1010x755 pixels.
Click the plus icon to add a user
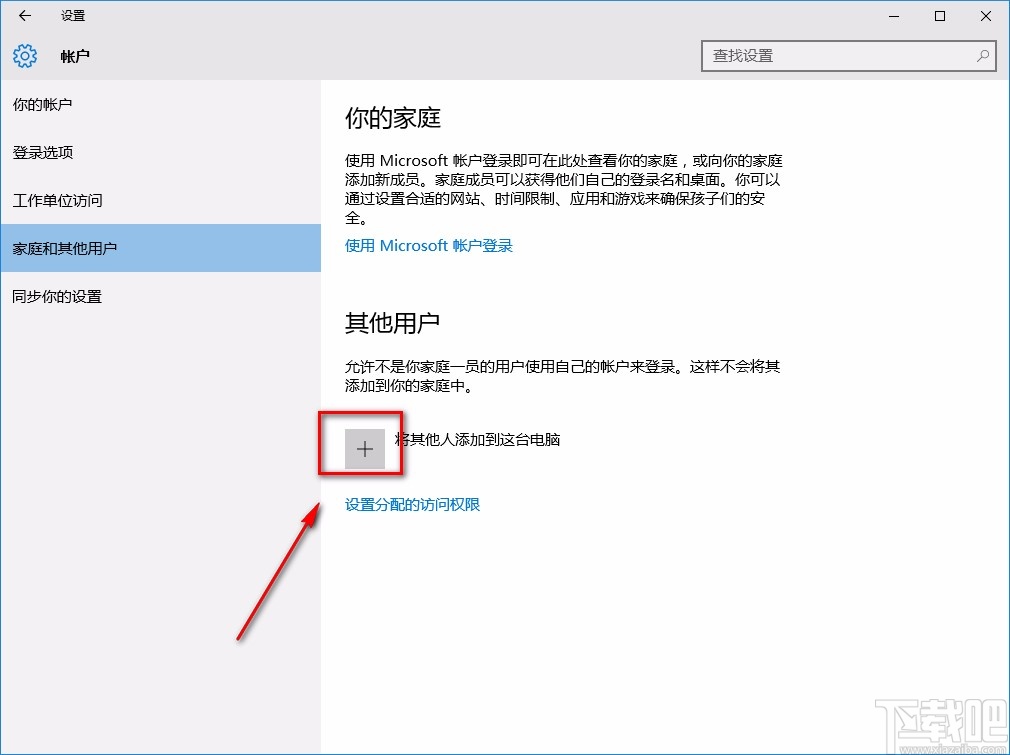pyautogui.click(x=362, y=447)
